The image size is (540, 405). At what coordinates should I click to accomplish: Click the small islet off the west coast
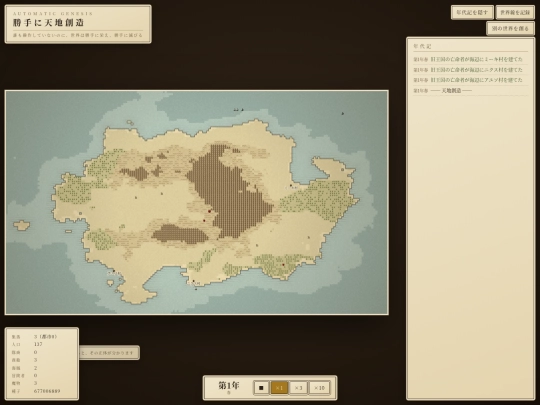(x=21, y=226)
